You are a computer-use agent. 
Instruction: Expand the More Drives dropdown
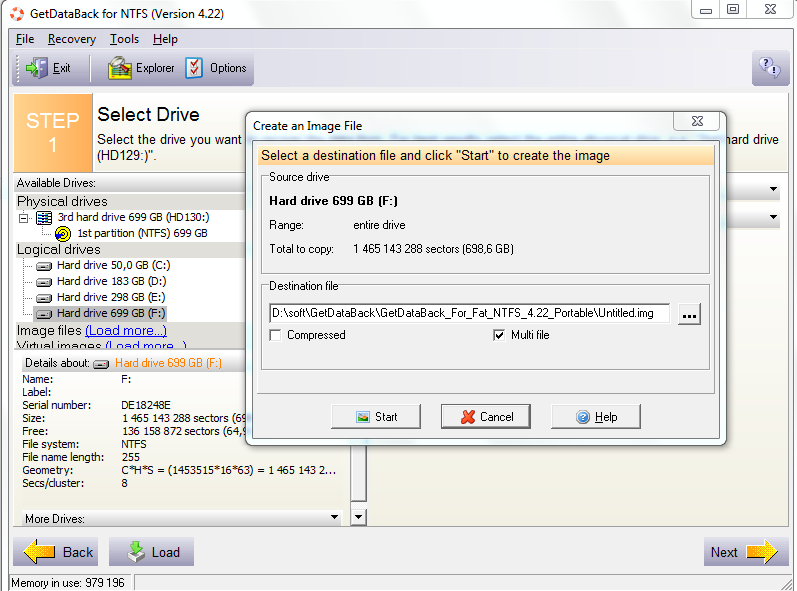coord(334,517)
